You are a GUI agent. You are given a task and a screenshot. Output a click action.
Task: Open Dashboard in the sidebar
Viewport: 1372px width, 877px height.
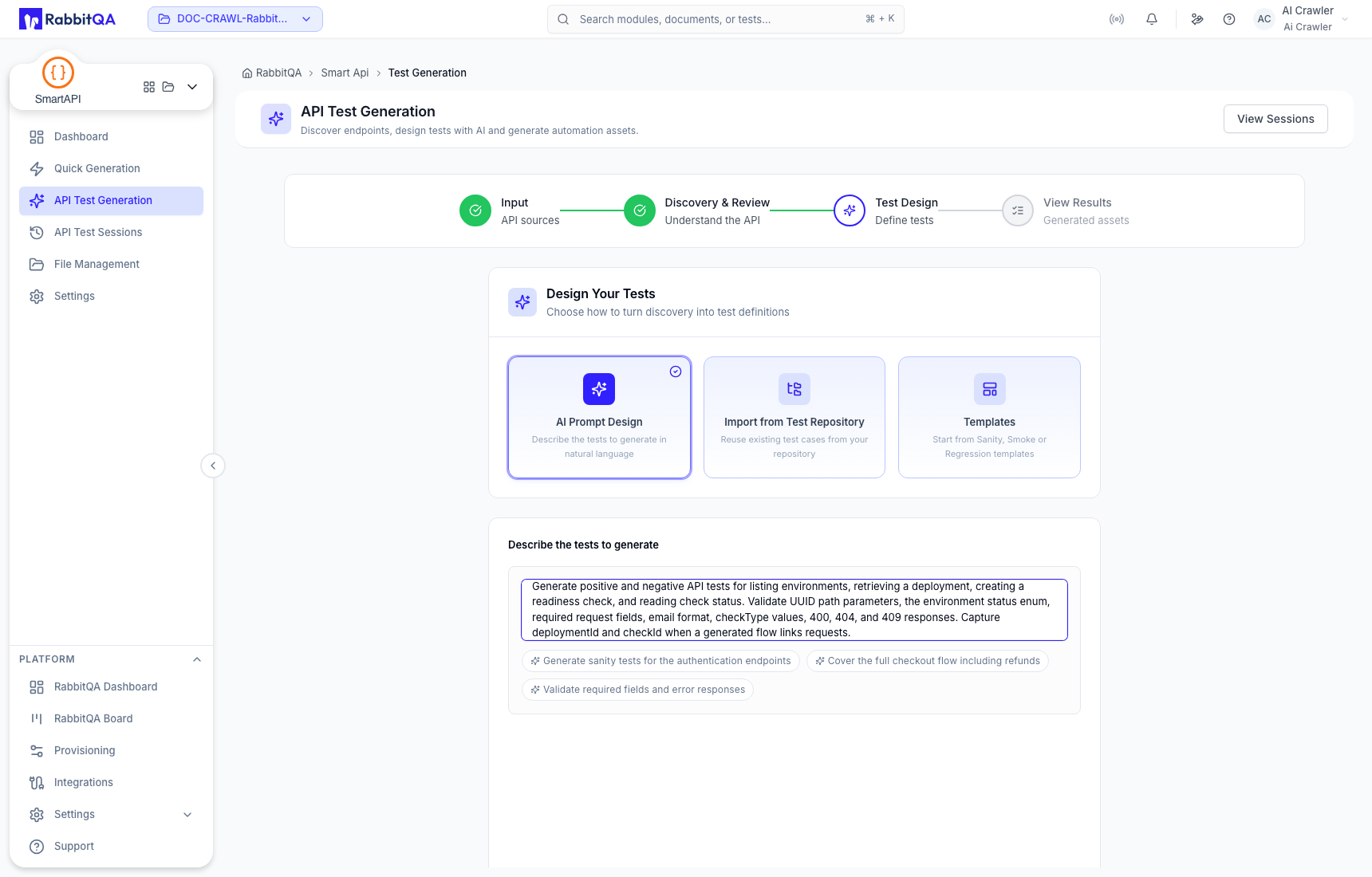coord(111,137)
